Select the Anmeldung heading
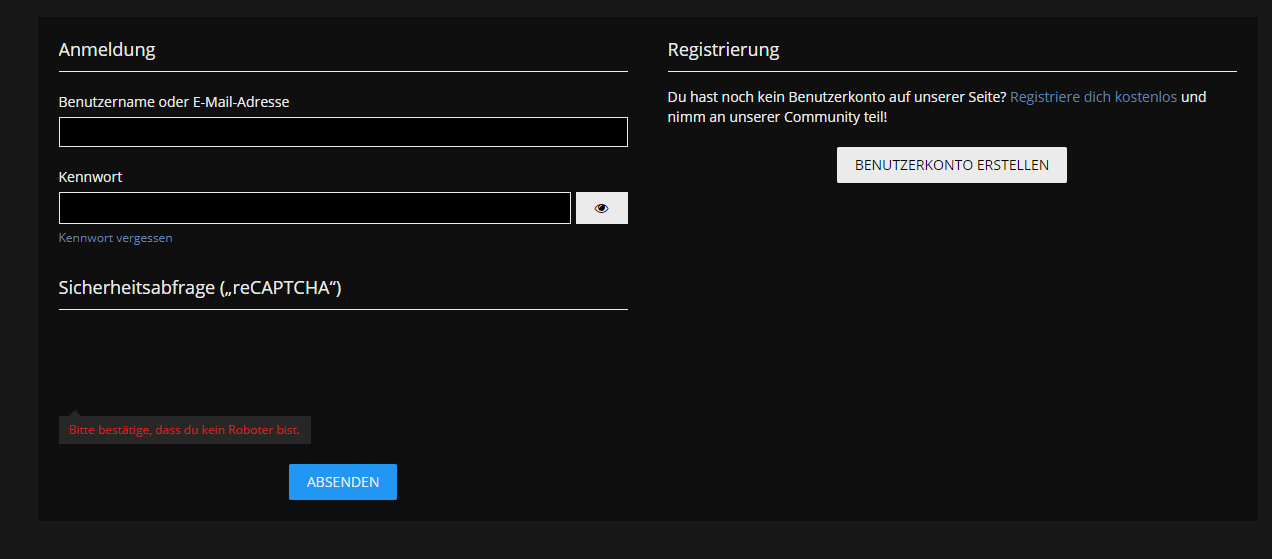1272x559 pixels. (107, 49)
